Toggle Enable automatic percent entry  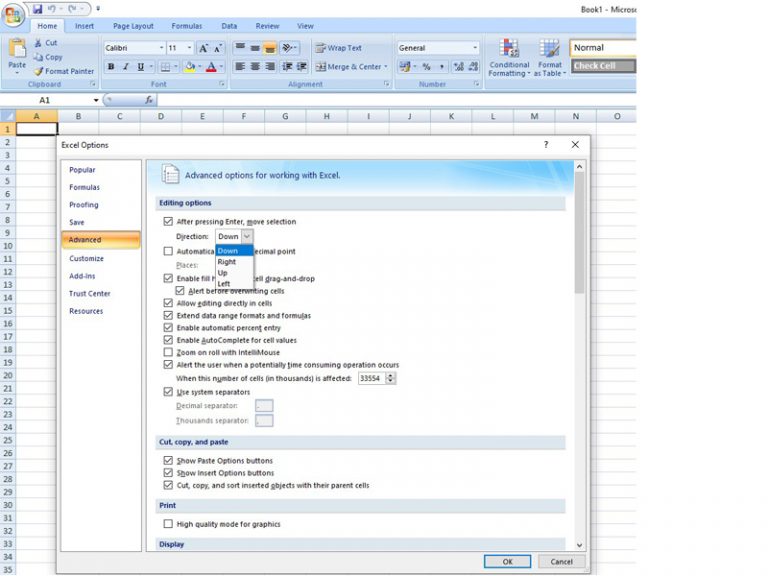point(168,328)
